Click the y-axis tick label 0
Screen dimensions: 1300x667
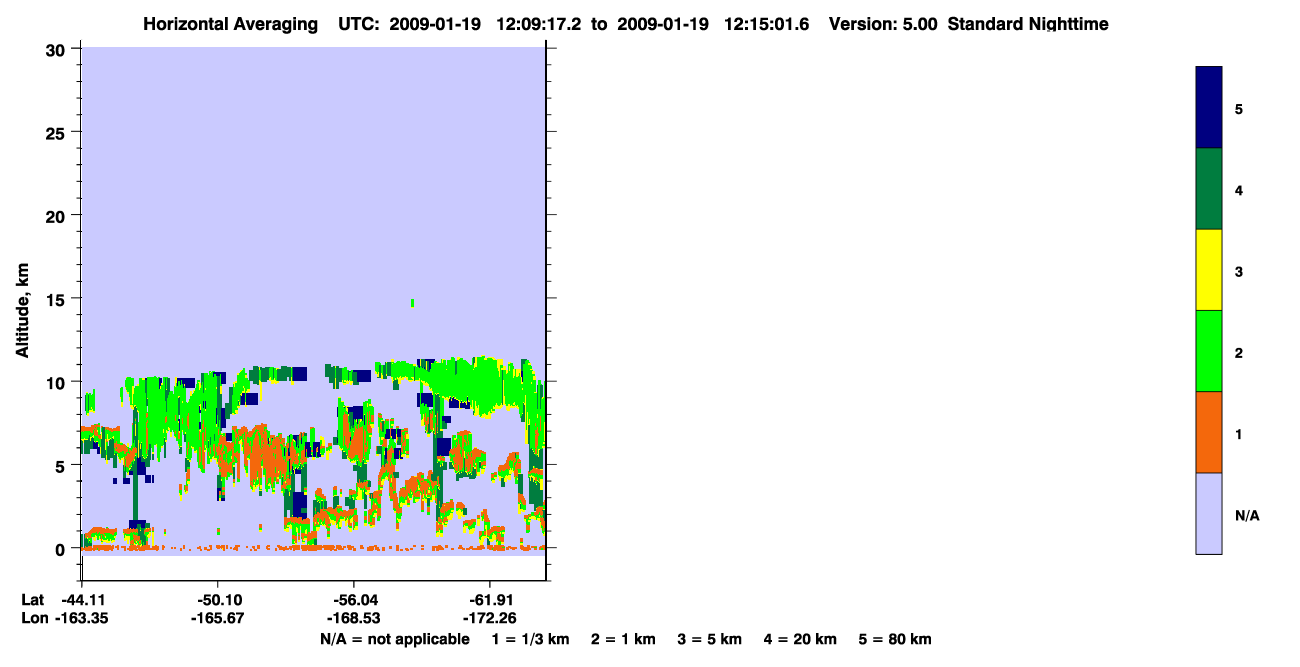(x=62, y=549)
